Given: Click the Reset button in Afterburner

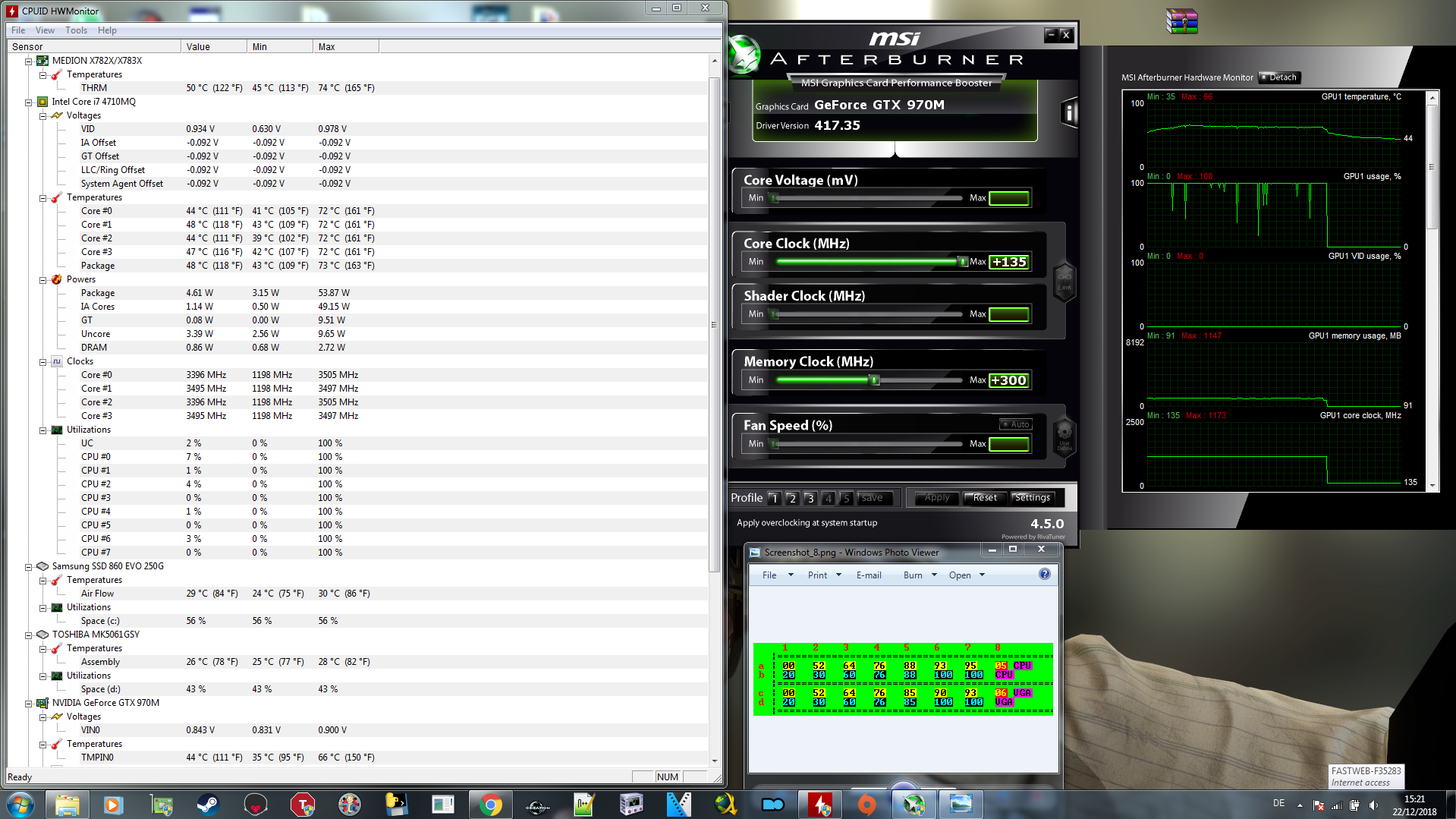Looking at the screenshot, I should pyautogui.click(x=985, y=498).
